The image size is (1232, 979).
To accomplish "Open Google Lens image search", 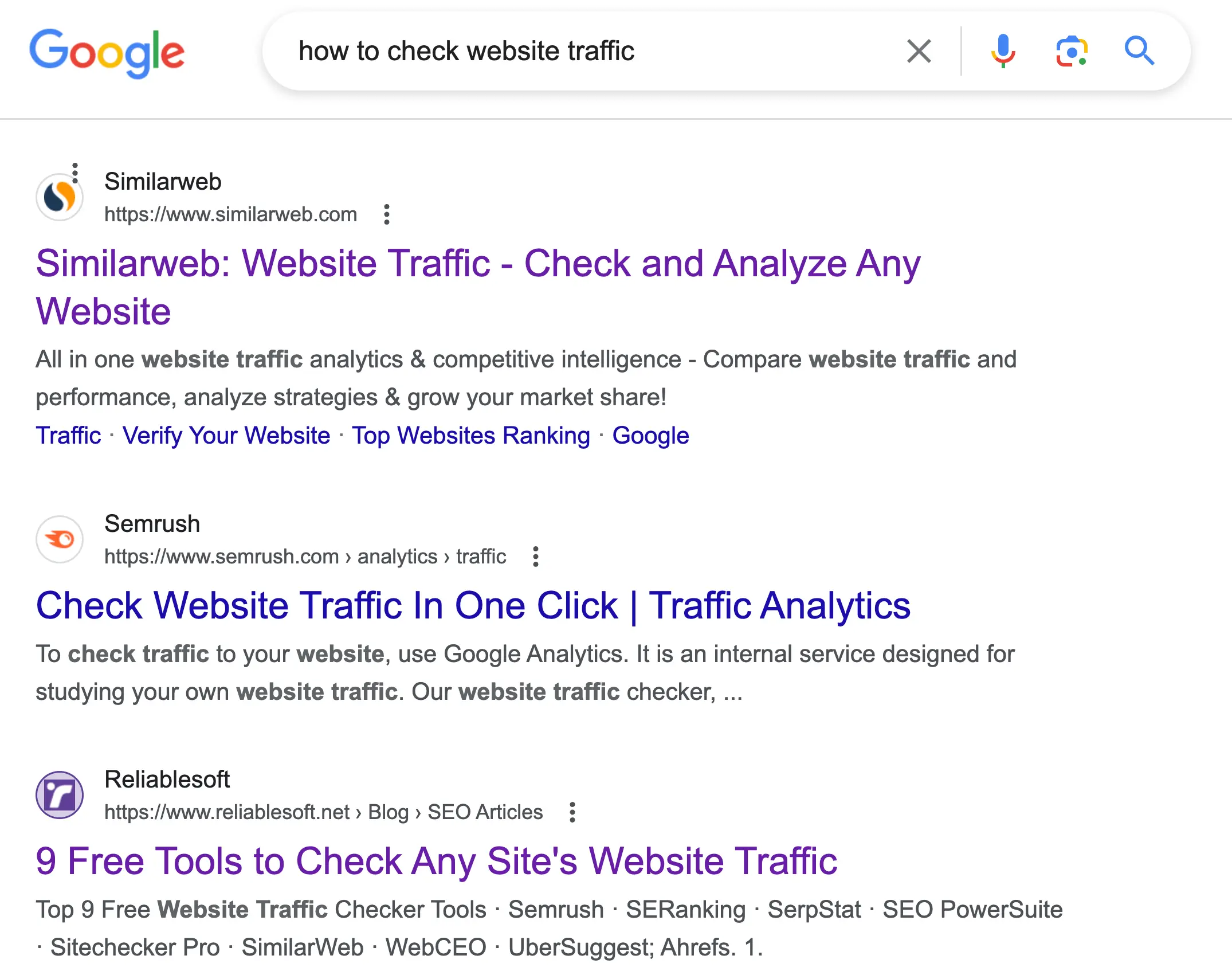I will point(1072,51).
